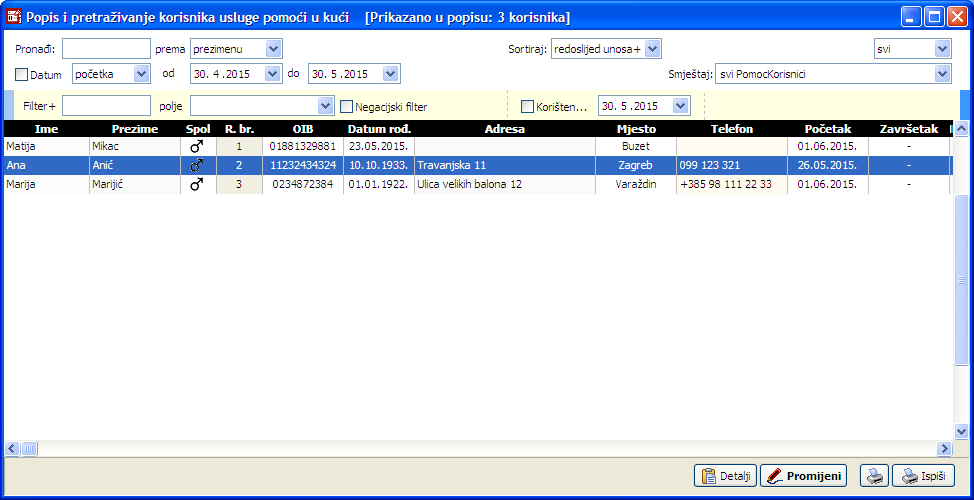The width and height of the screenshot is (974, 500).
Task: Open the 'prema prezimenu' dropdown
Action: click(274, 49)
